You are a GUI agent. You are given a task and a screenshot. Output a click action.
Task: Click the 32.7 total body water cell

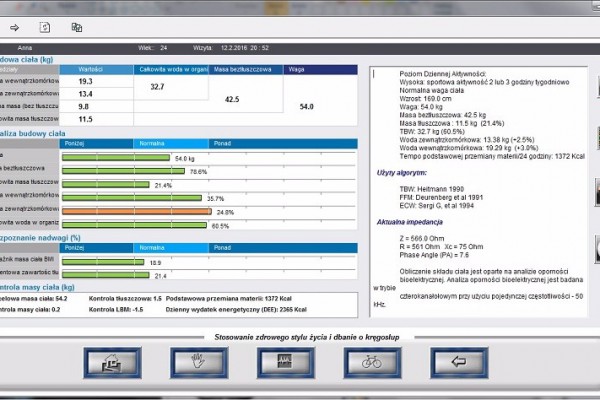click(x=157, y=87)
